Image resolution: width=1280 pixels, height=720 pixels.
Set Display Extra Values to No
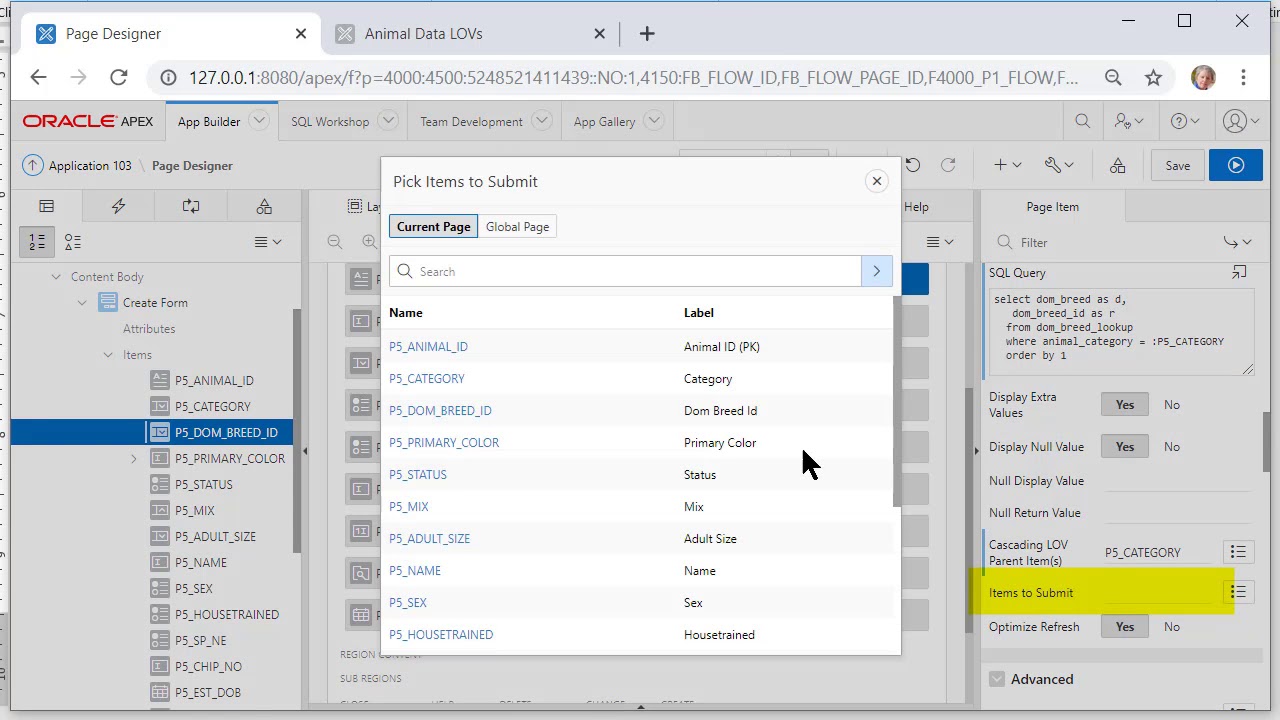[1172, 405]
